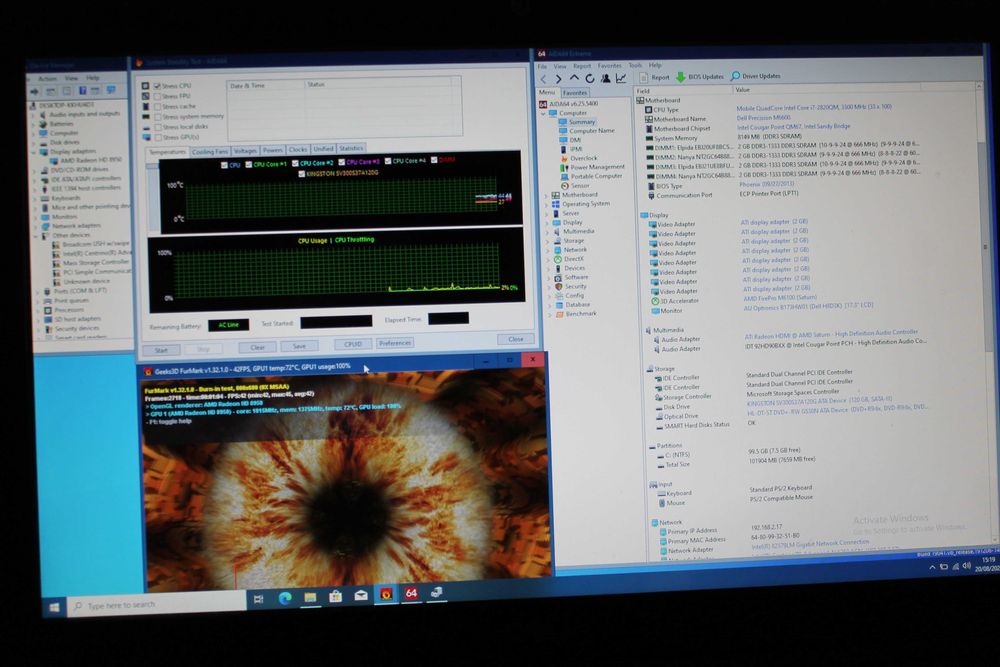The width and height of the screenshot is (1000, 667).
Task: Open the AIDA64 graph toolbar icon
Action: pyautogui.click(x=621, y=78)
